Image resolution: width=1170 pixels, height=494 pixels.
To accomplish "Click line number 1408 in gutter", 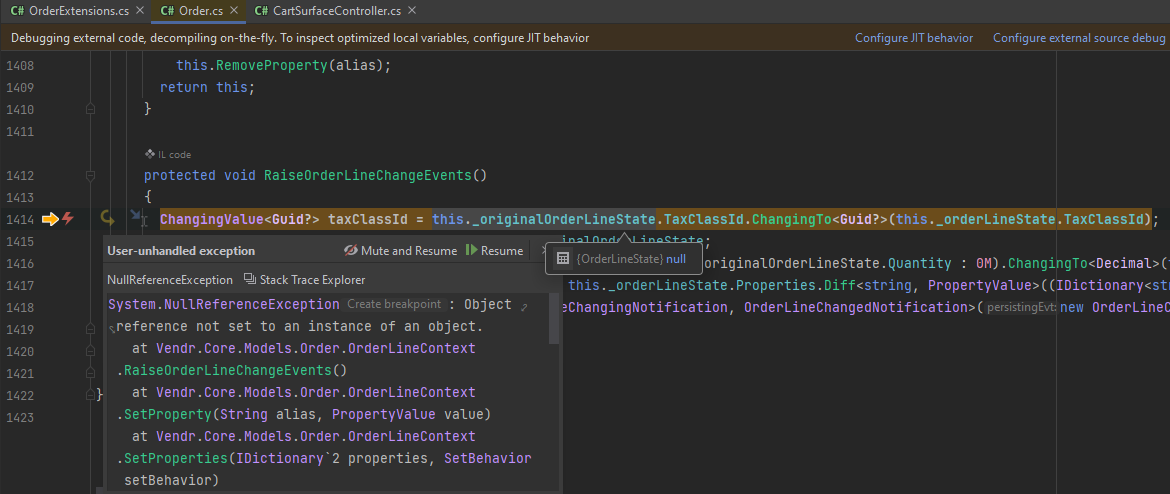I will [20, 66].
